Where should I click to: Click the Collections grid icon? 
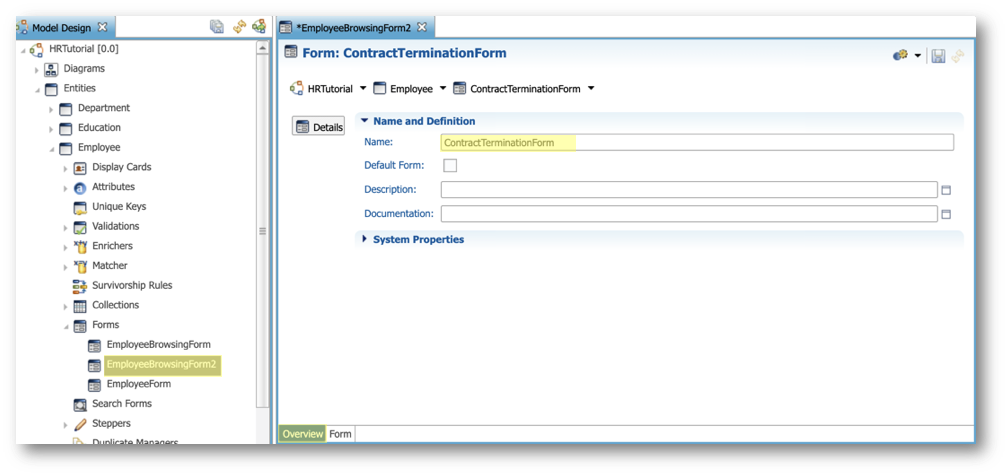point(80,306)
